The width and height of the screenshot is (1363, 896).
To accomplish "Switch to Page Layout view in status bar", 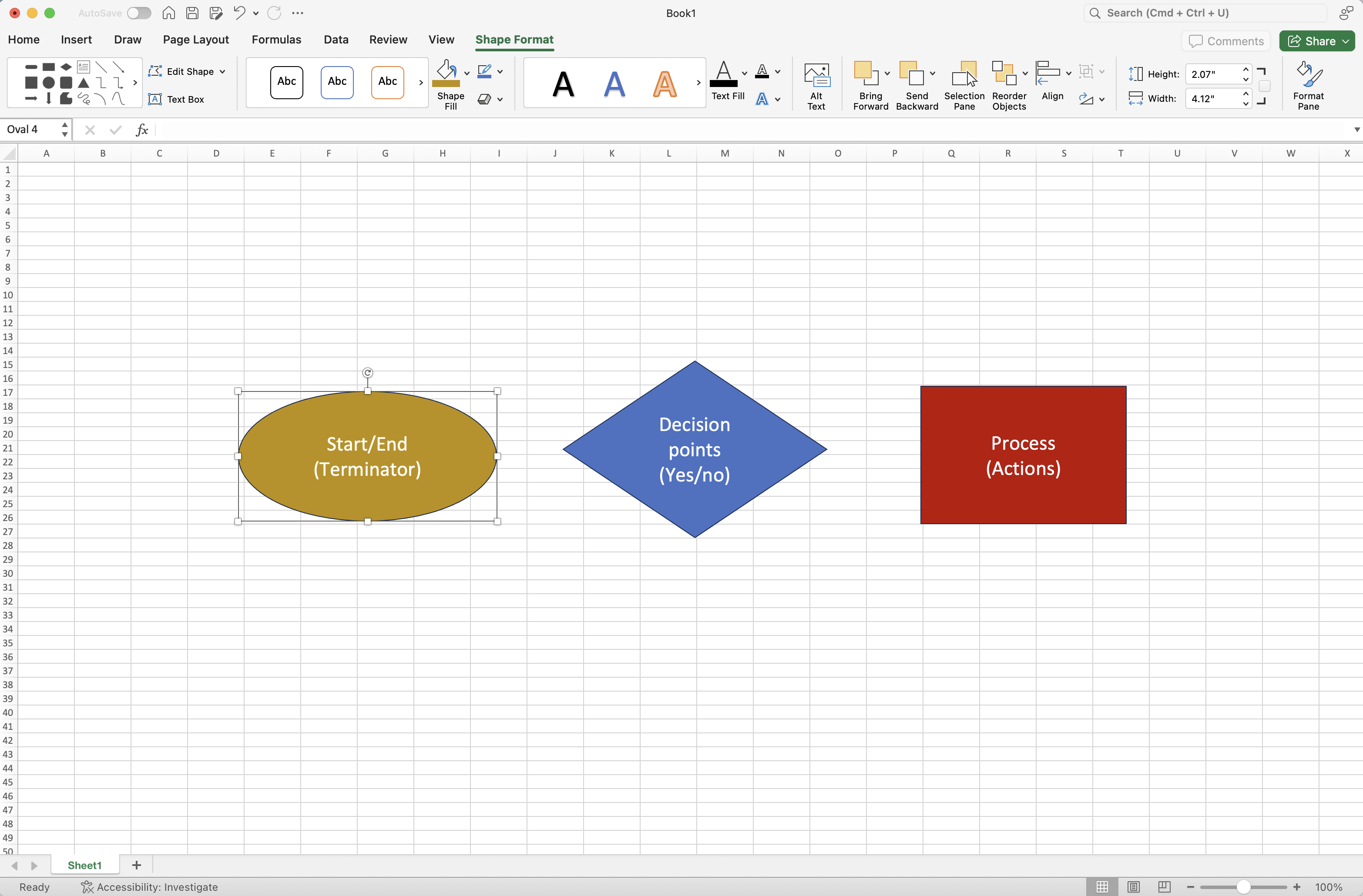I will 1133,886.
